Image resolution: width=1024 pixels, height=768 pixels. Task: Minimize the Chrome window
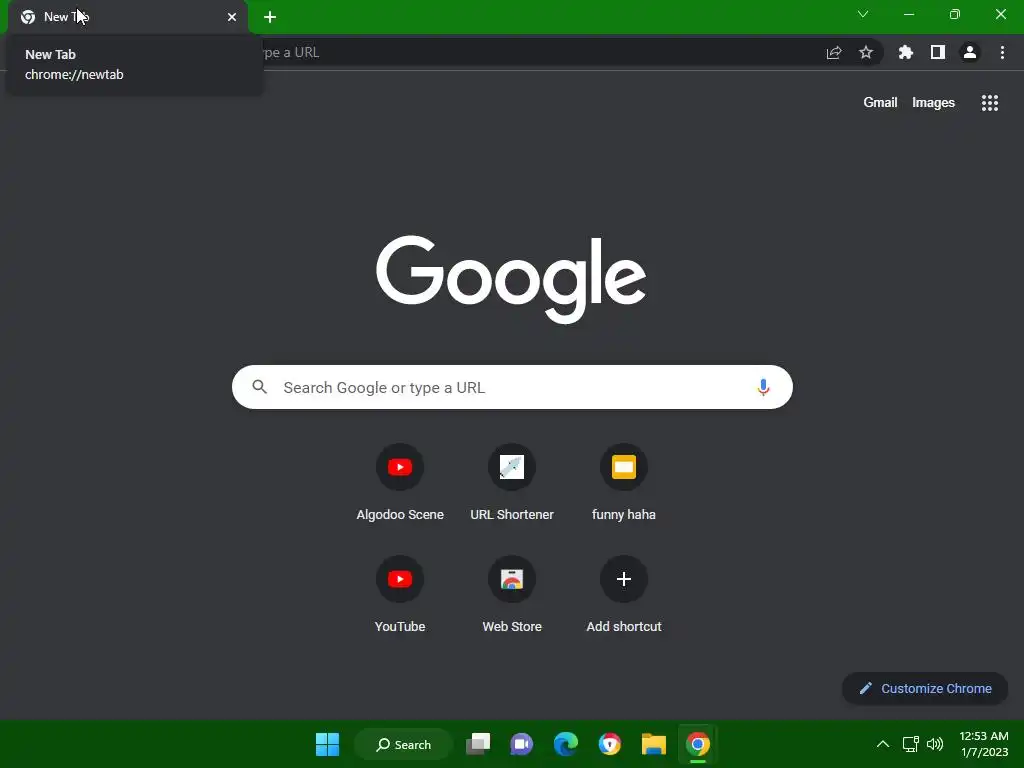tap(908, 14)
